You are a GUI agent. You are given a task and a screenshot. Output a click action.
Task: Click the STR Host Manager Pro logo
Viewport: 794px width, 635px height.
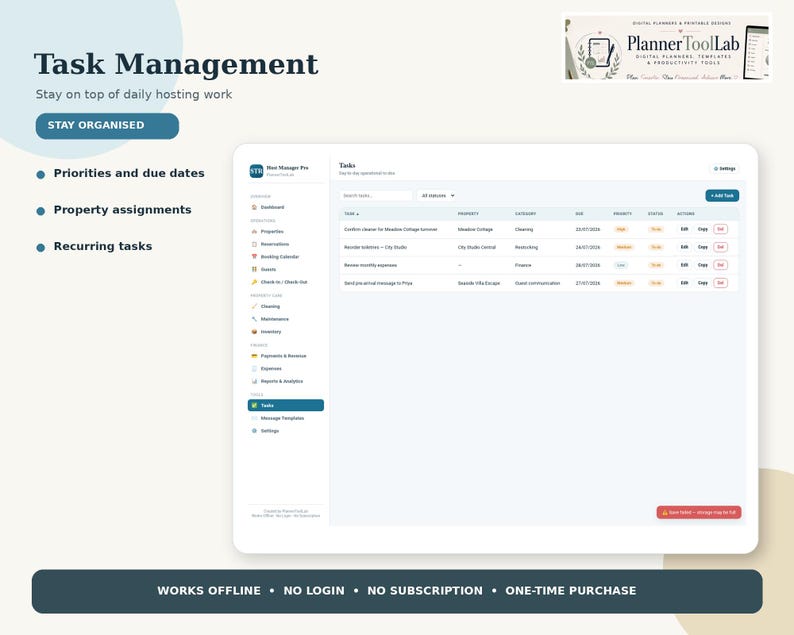[256, 171]
